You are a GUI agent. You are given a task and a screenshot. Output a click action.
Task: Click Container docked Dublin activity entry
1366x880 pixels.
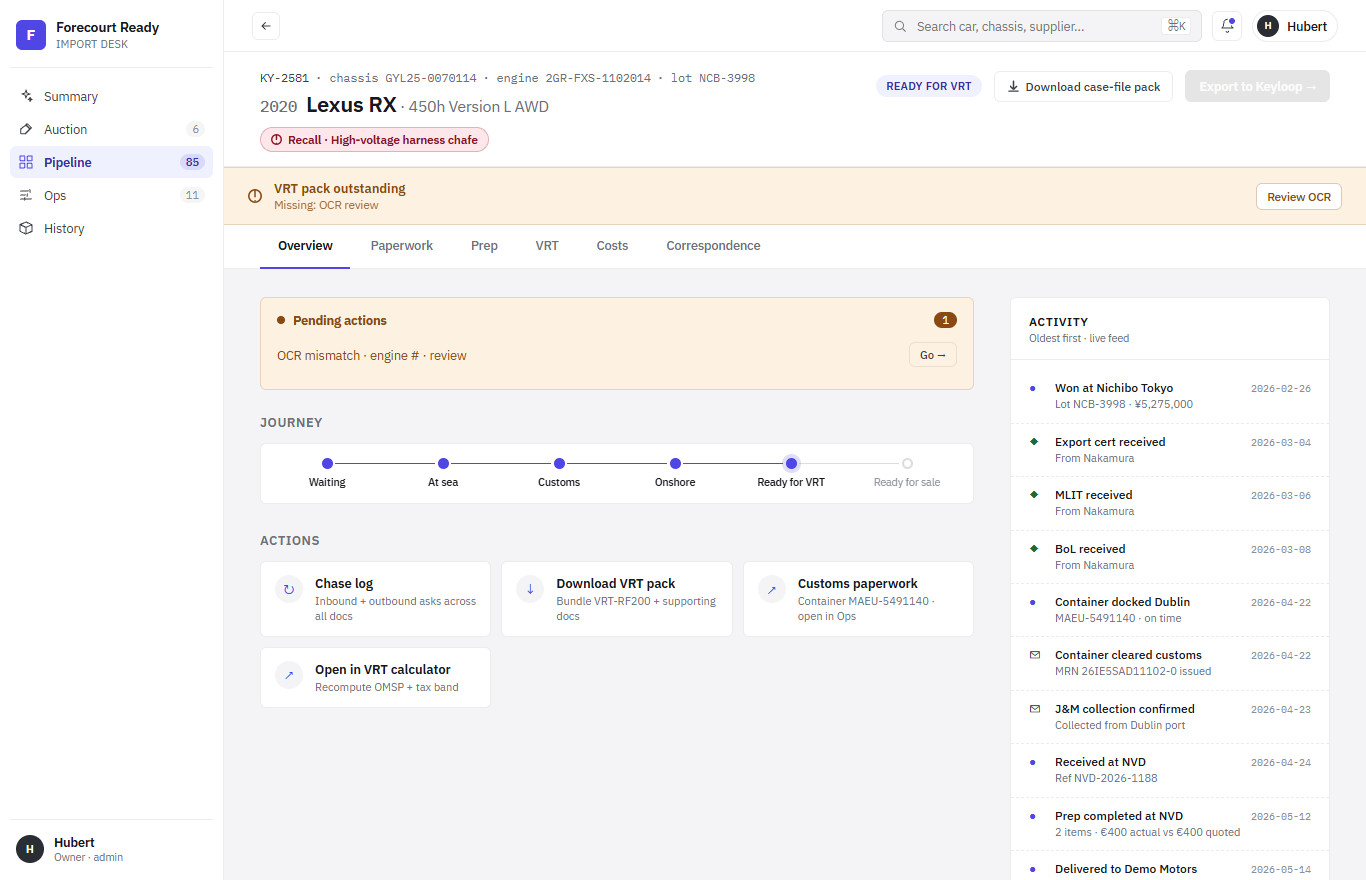click(1170, 610)
